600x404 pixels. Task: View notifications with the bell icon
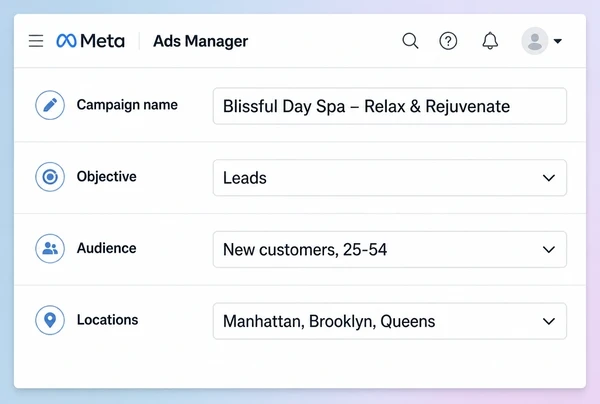tap(490, 41)
